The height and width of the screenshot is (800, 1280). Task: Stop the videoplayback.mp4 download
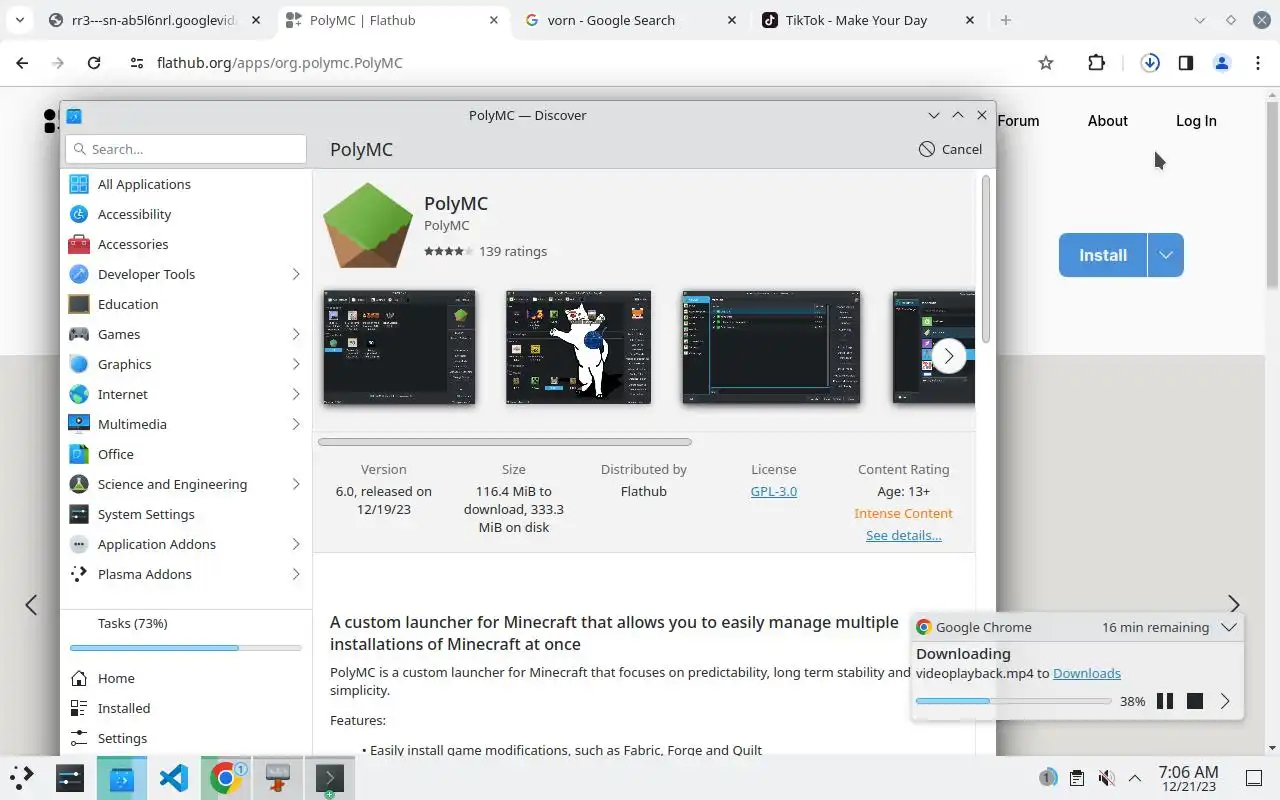[x=1195, y=701]
